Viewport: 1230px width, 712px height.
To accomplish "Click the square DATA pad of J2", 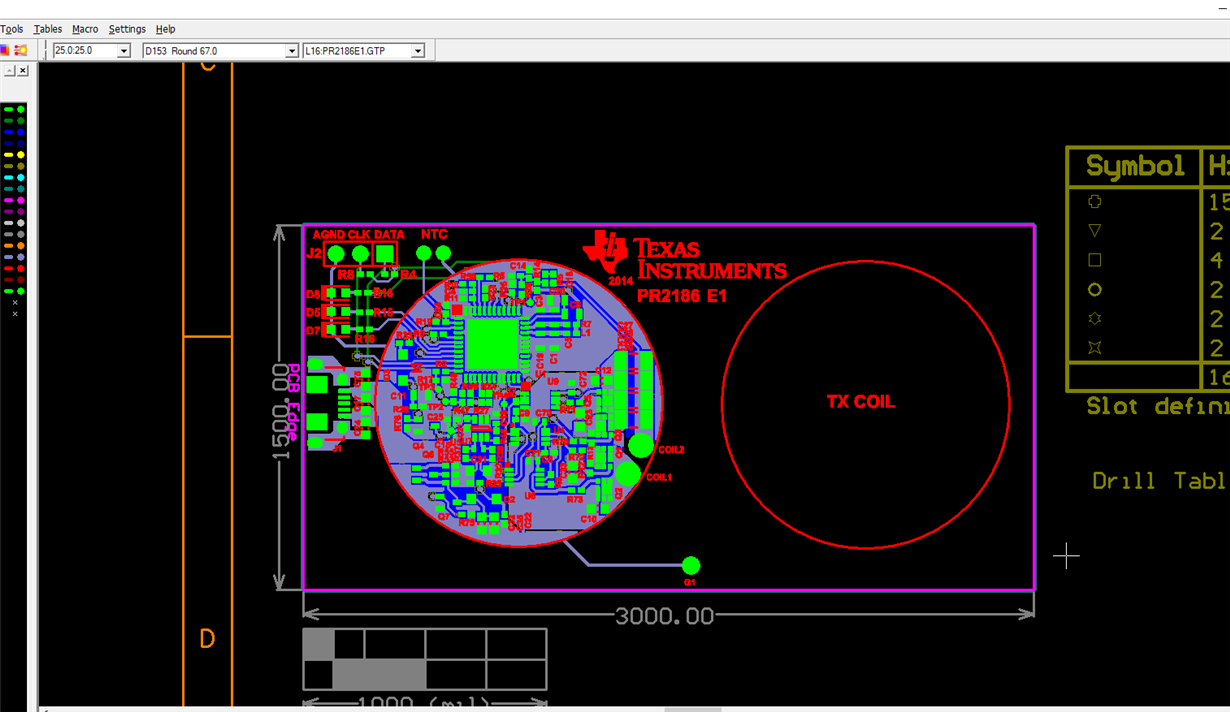I will [385, 253].
